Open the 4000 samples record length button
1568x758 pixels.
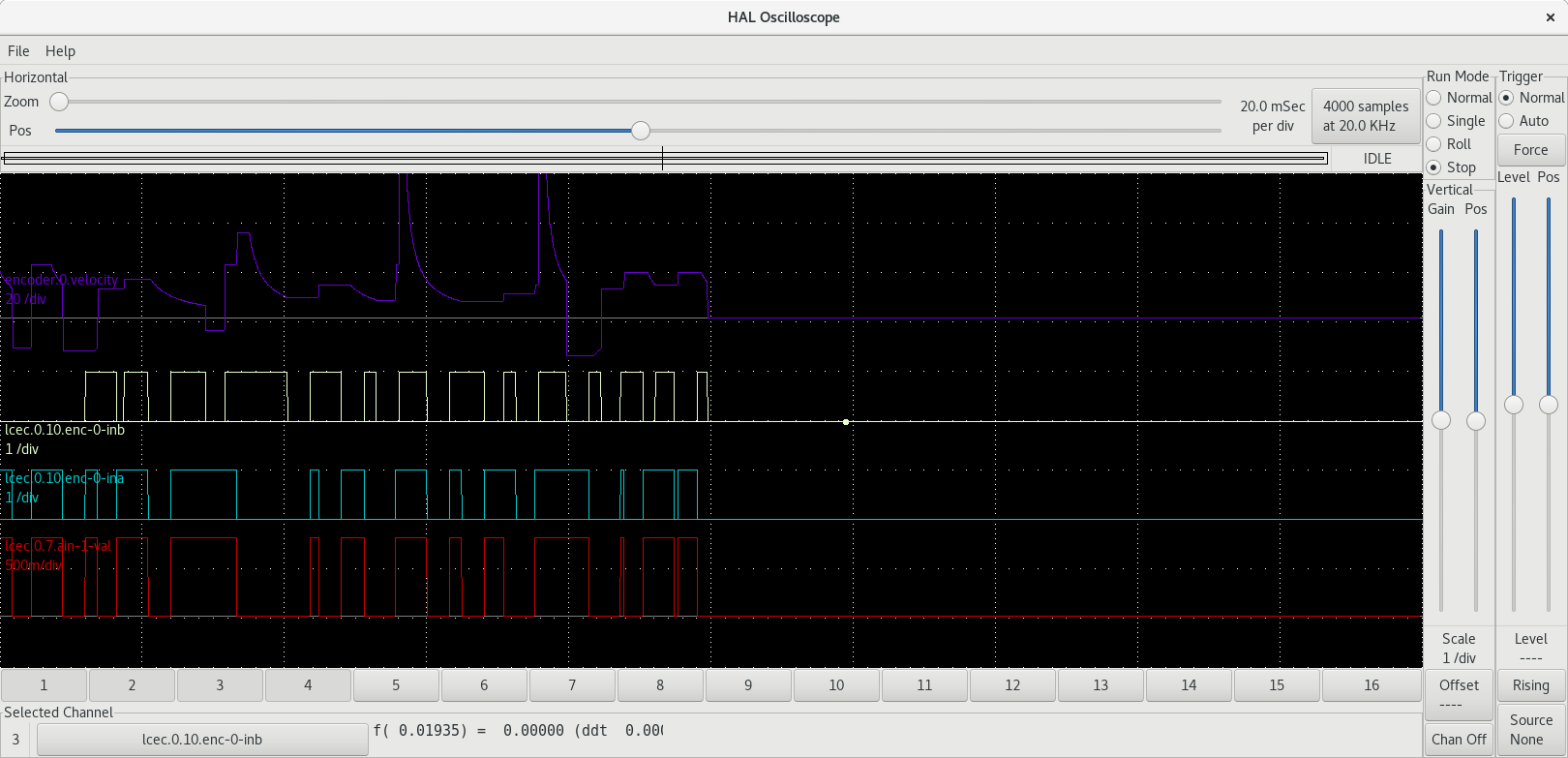1366,116
